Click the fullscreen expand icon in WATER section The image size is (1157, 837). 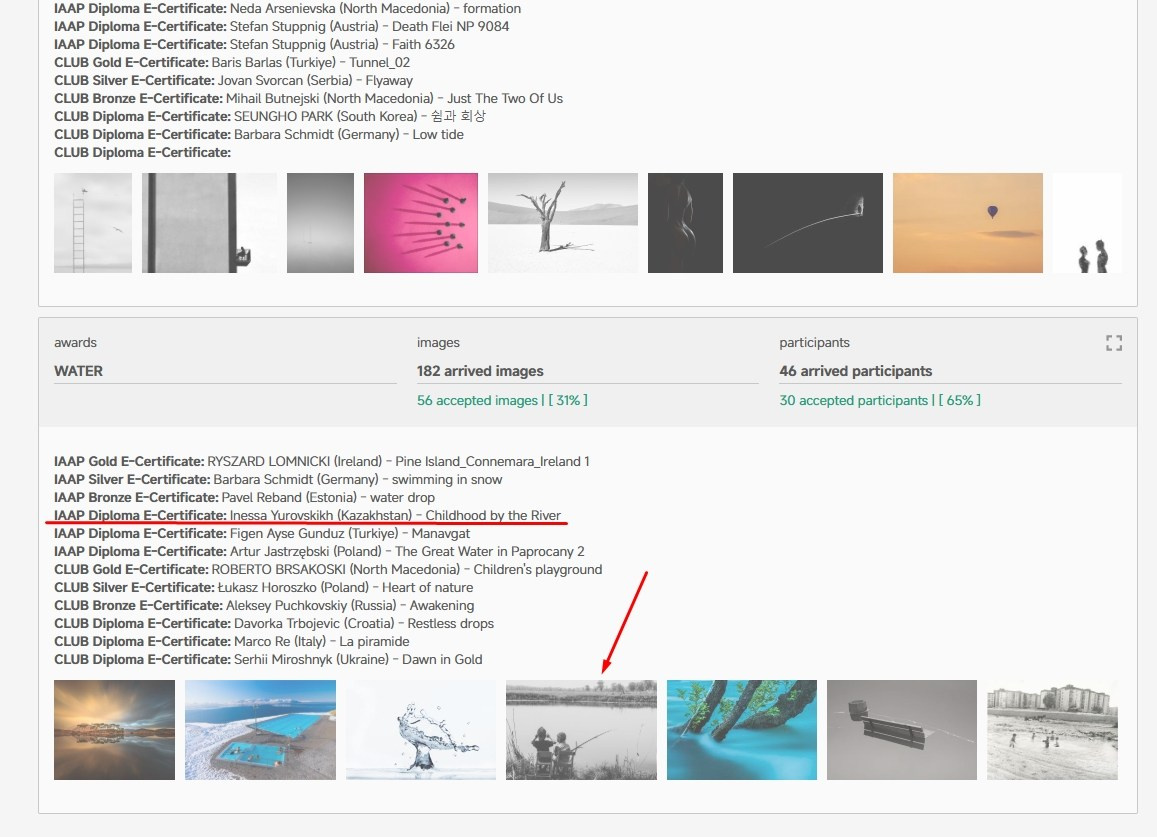tap(1113, 343)
